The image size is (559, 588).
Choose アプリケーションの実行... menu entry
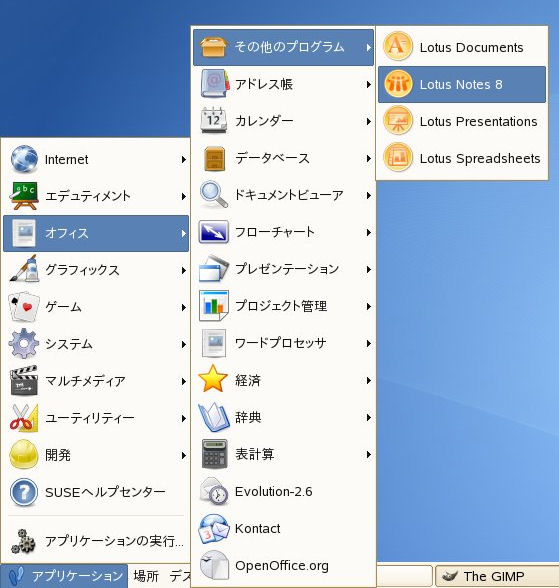(x=96, y=540)
